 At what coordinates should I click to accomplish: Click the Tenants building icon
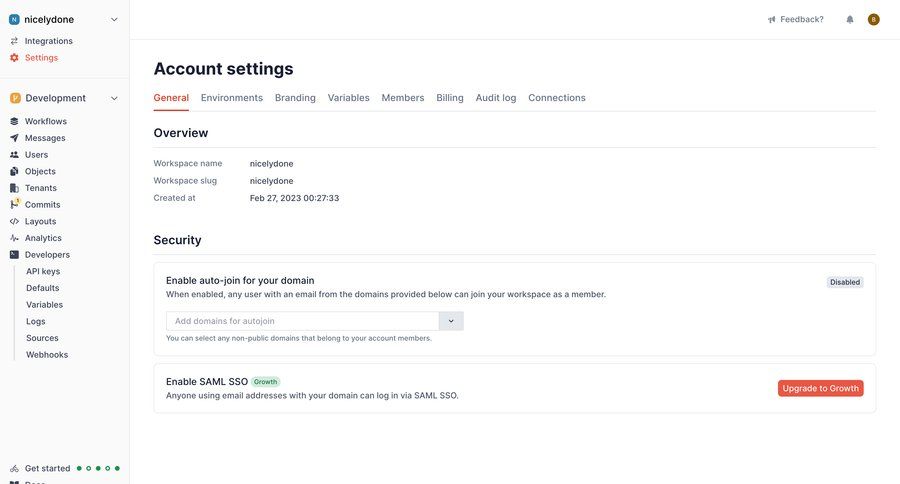(x=14, y=188)
